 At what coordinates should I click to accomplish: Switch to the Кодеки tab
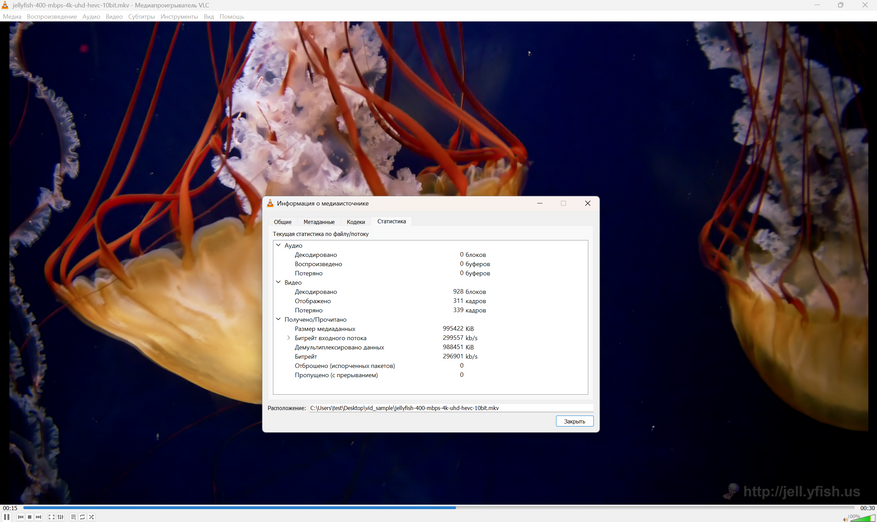point(356,221)
